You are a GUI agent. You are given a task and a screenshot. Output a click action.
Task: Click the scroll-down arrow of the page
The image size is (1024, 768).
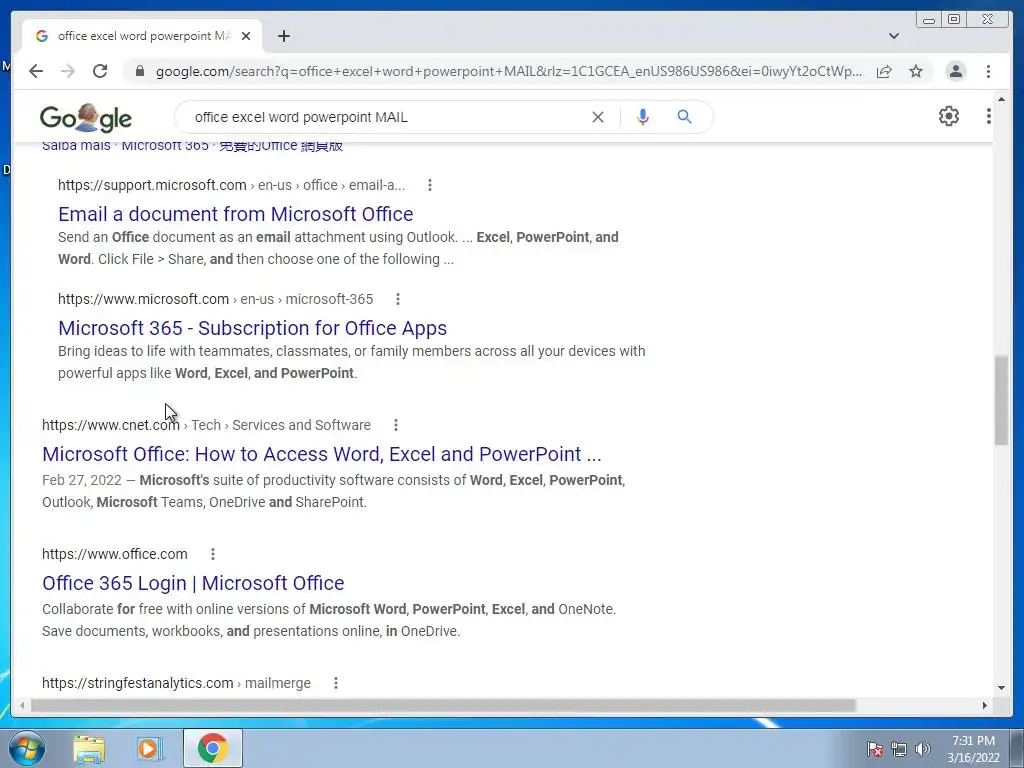point(1001,687)
